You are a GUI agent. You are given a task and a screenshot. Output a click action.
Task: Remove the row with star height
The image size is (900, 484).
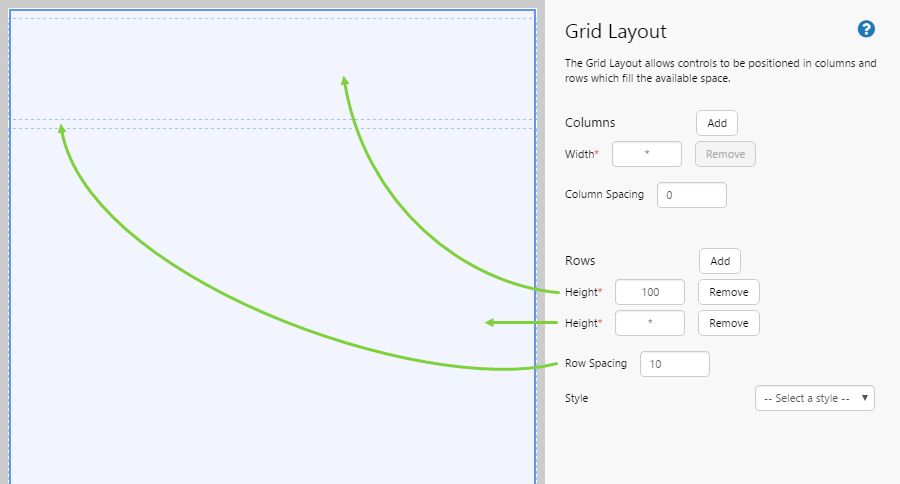tap(729, 323)
